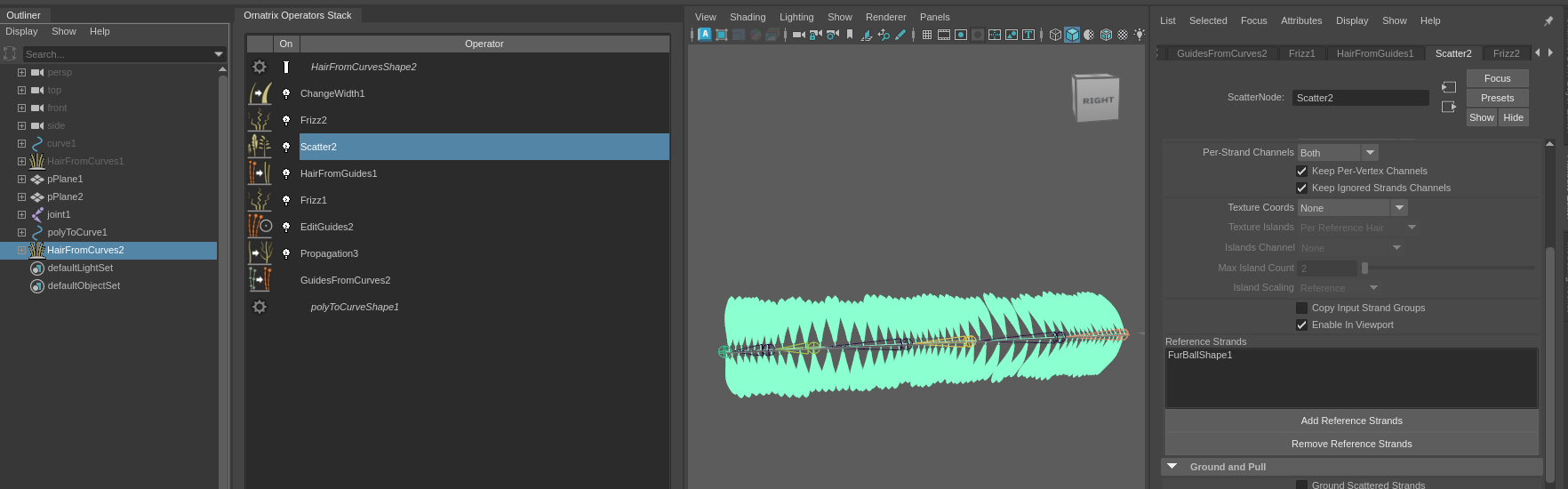Click the Add Reference Strands button
Viewport: 1568px width, 489px height.
point(1351,421)
